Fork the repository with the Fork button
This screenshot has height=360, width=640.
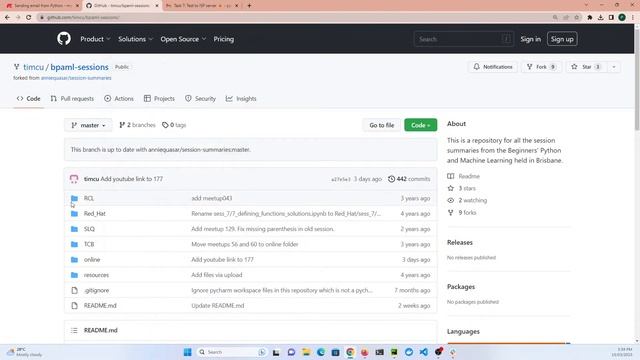point(541,67)
